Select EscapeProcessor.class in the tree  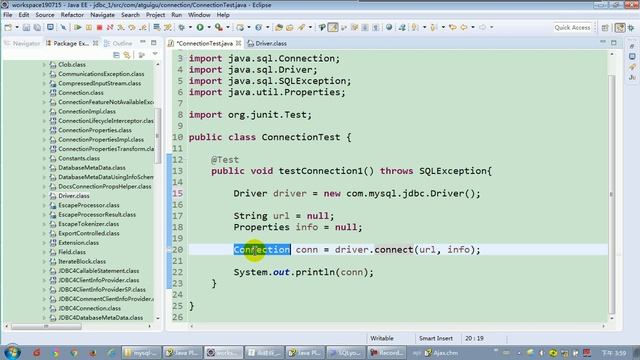pos(89,205)
